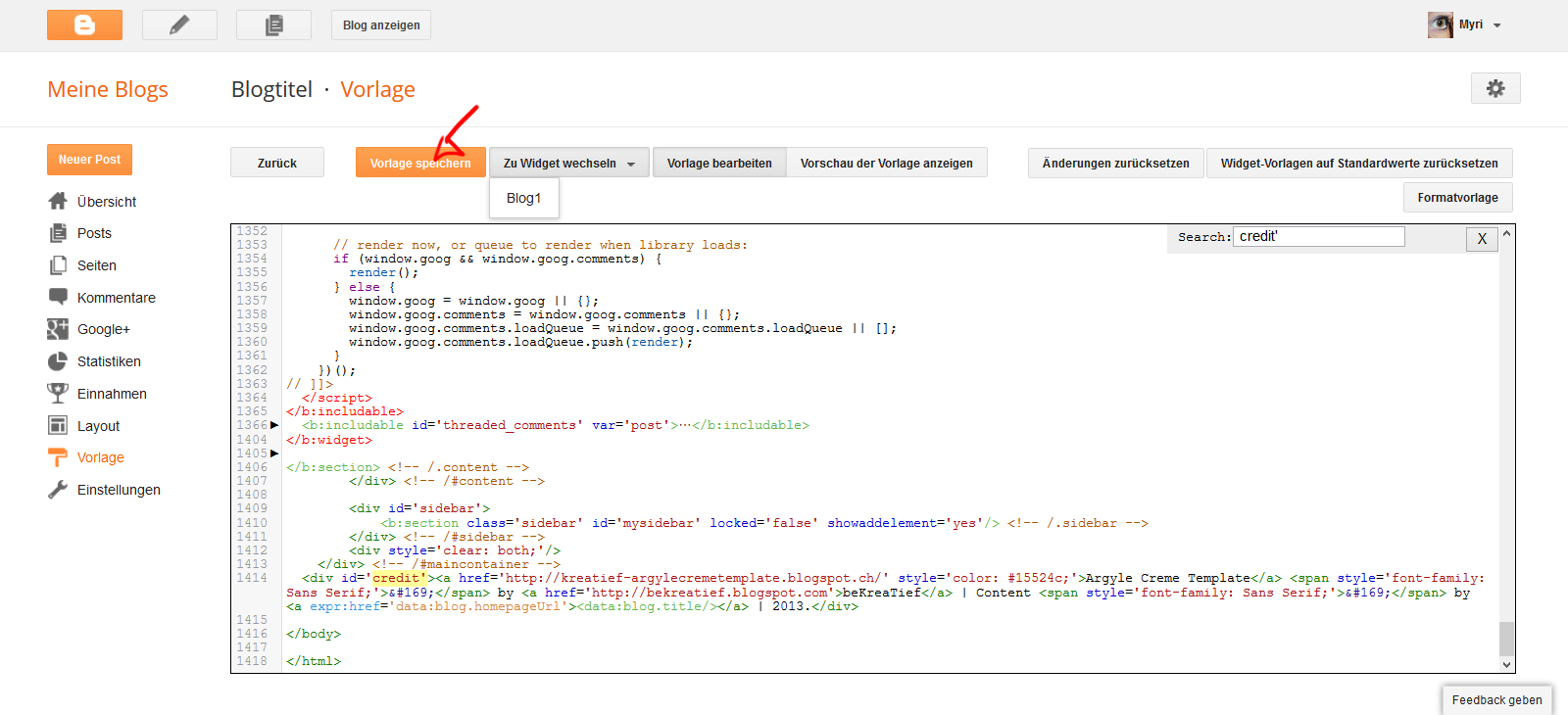The height and width of the screenshot is (715, 1568).
Task: Open the settings gear icon
Action: point(1495,88)
